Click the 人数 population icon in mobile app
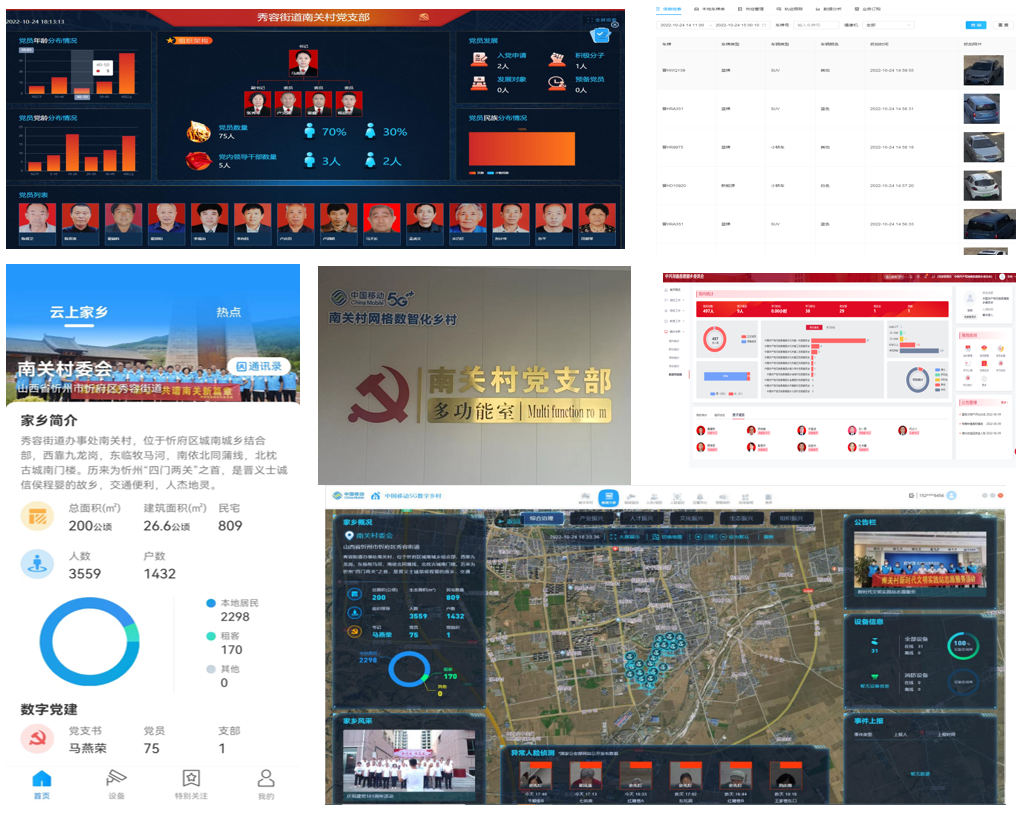1023x813 pixels. (37, 564)
